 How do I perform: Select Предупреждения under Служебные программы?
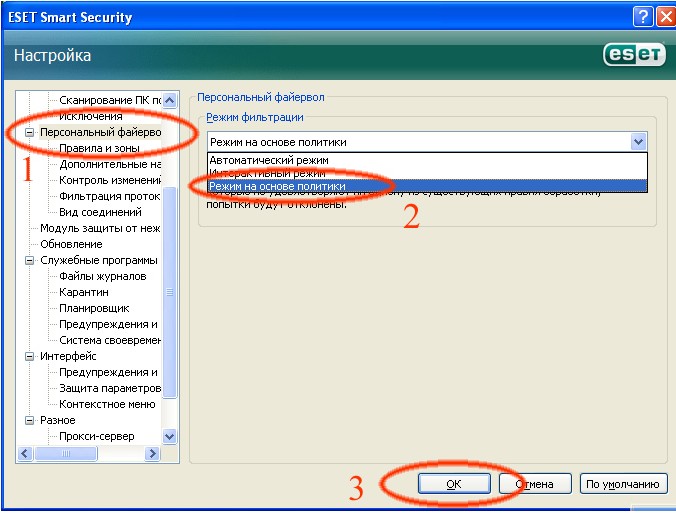(109, 324)
